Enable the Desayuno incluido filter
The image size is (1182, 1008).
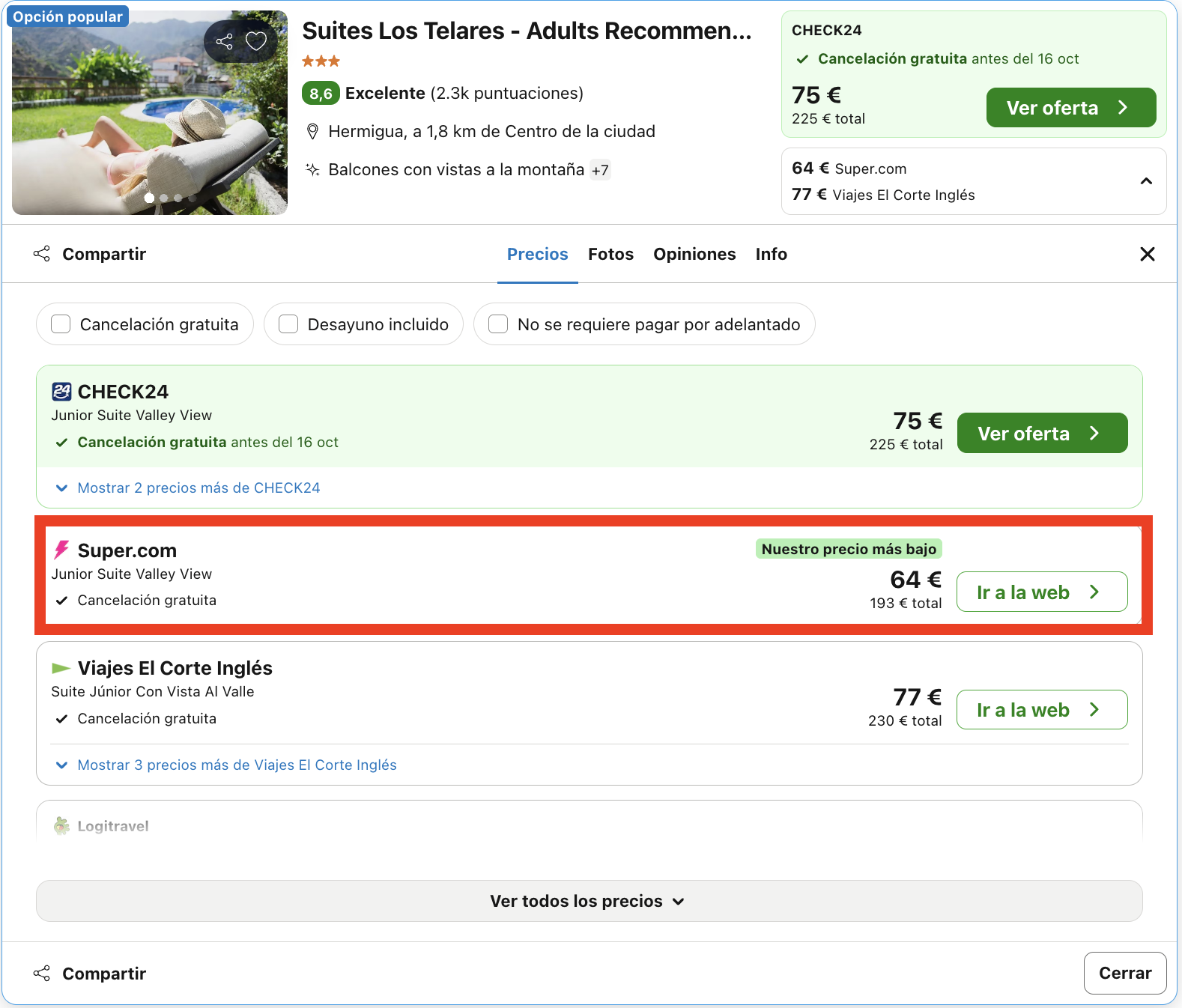tap(288, 324)
